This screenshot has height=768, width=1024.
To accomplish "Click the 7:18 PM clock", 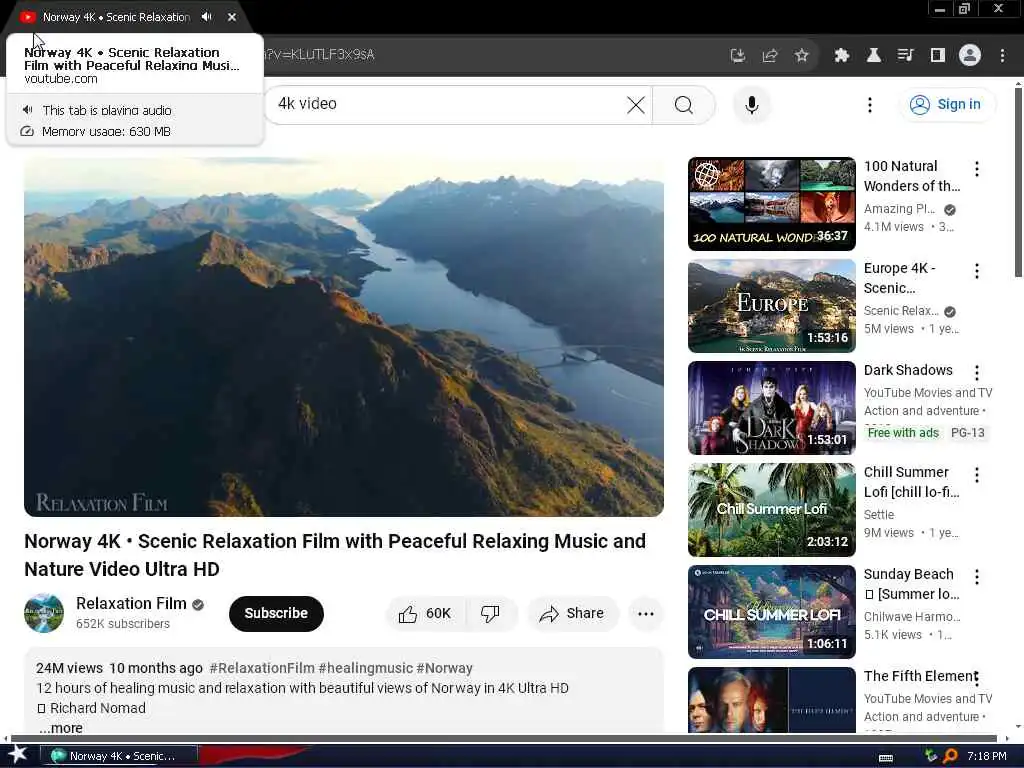I will tap(986, 756).
